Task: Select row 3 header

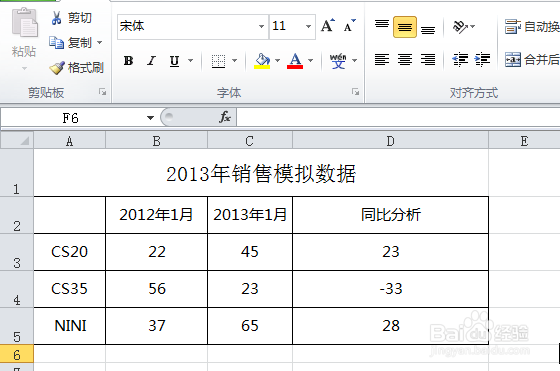Action: (17, 252)
